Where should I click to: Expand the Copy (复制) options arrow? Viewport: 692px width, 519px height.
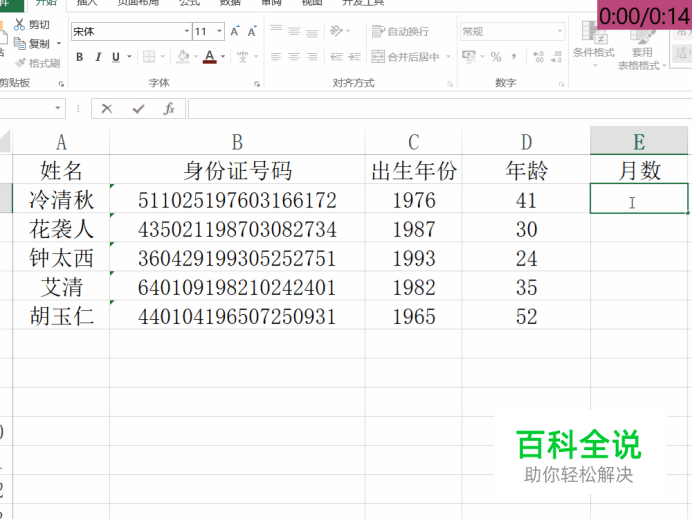pyautogui.click(x=58, y=44)
